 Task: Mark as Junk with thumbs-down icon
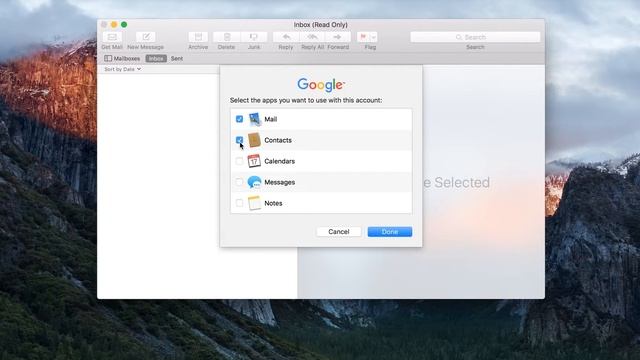tap(253, 37)
